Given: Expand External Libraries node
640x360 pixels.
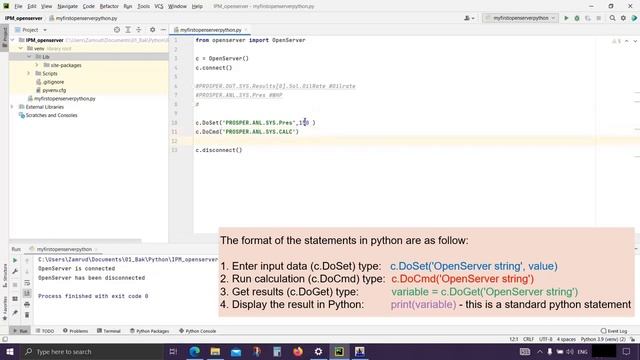Looking at the screenshot, I should (12, 107).
